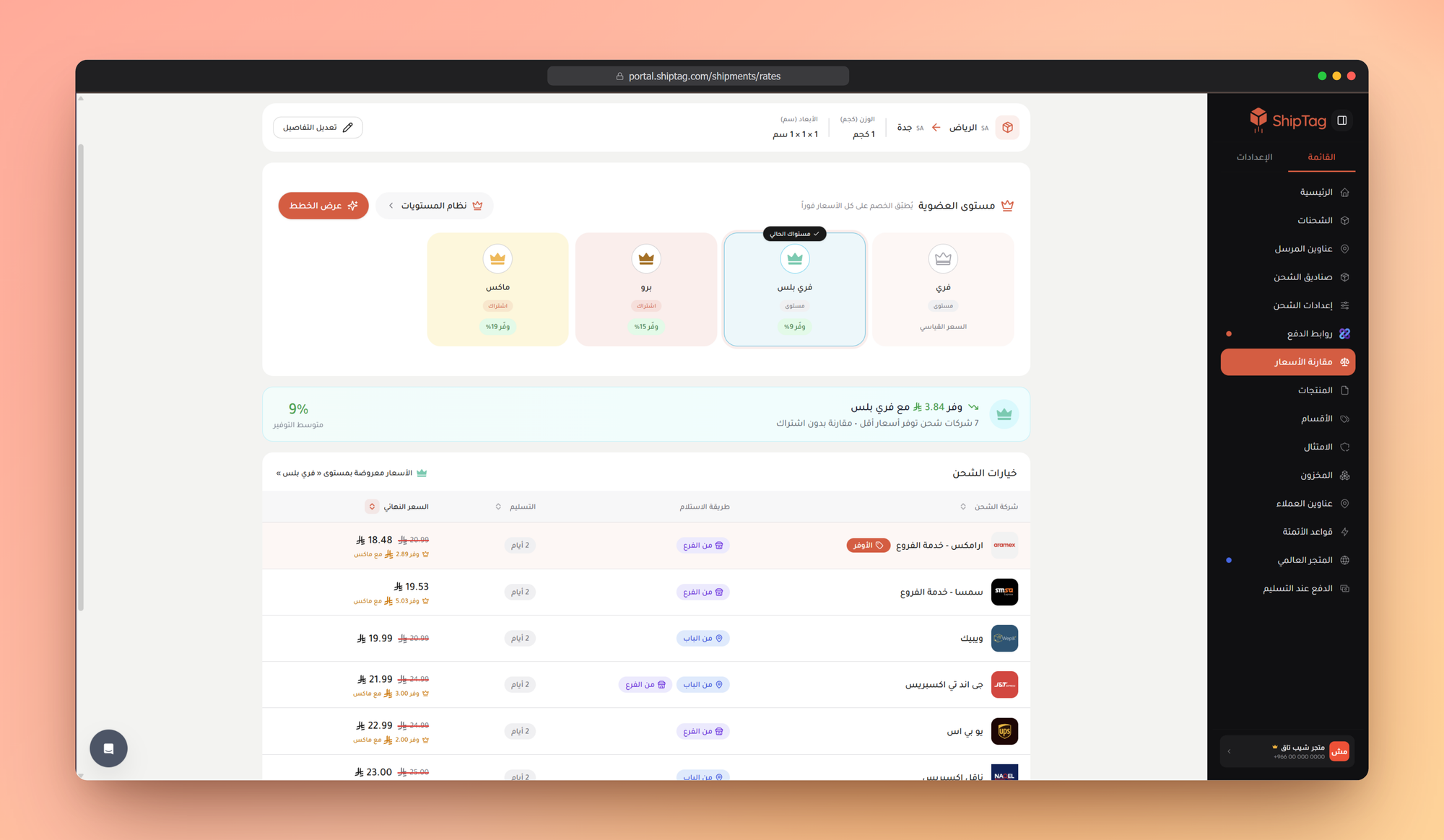Click the قواعد الأتمتة lightning icon
The width and height of the screenshot is (1444, 840).
click(x=1344, y=532)
